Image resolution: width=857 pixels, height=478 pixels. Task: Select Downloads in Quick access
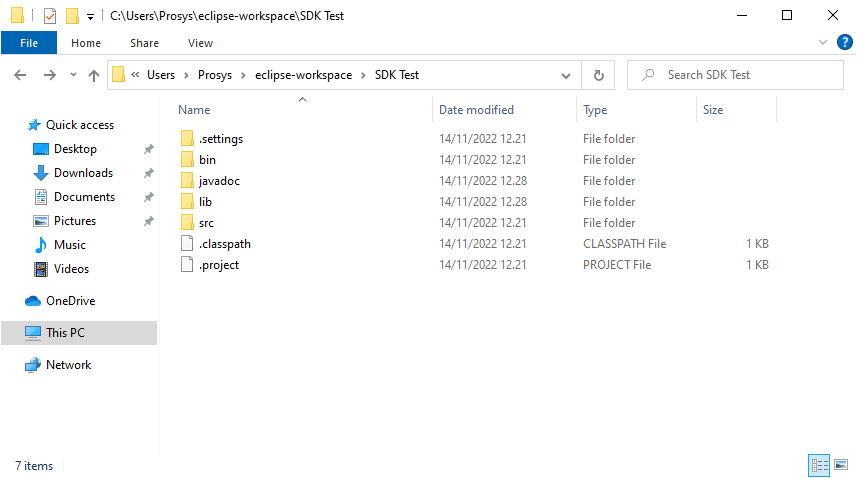click(83, 173)
